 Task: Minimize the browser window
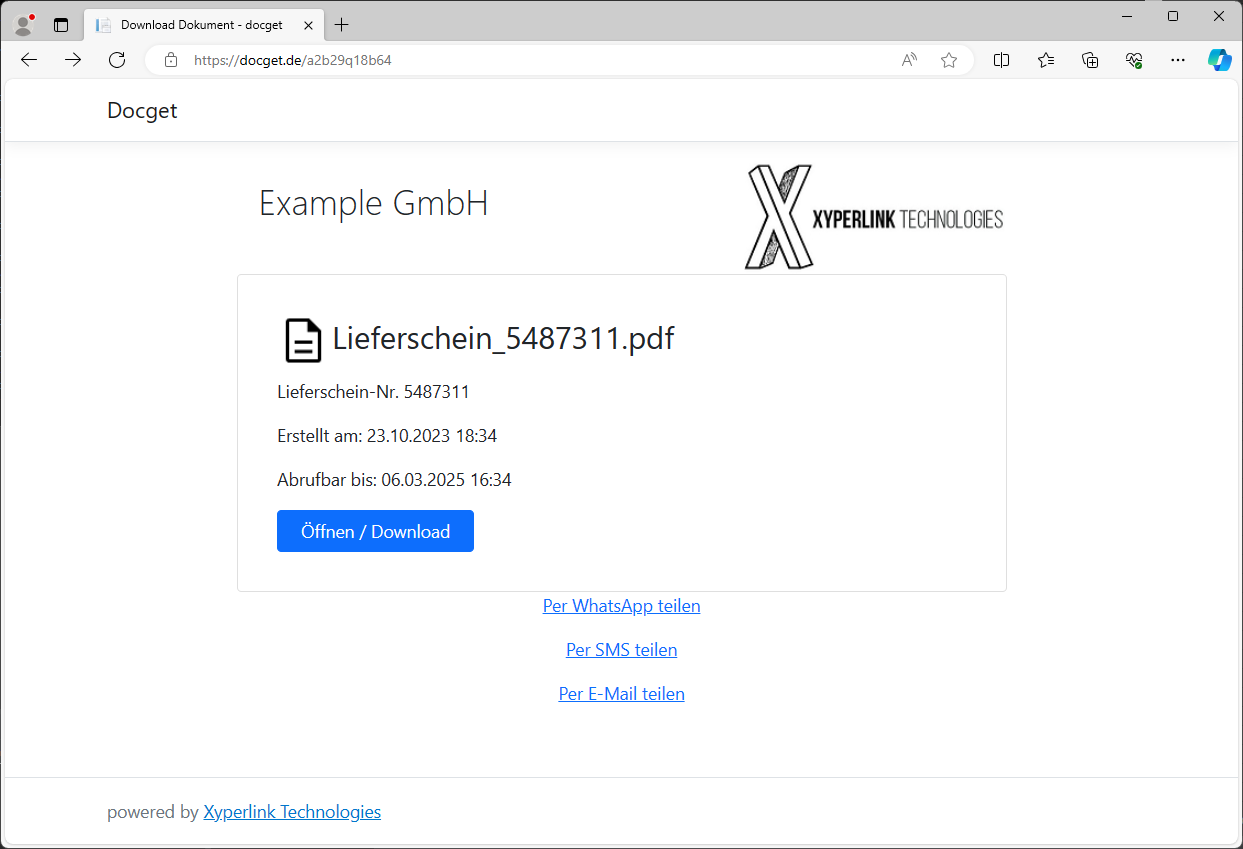coord(1128,16)
